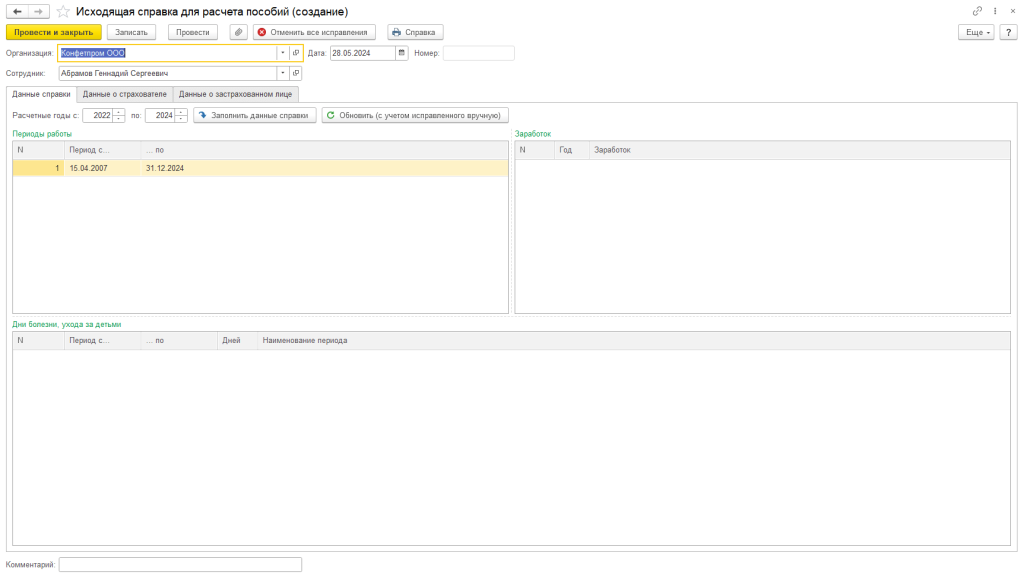Click the Комментарий input field
This screenshot has height=578, width=1024.
pyautogui.click(x=180, y=564)
